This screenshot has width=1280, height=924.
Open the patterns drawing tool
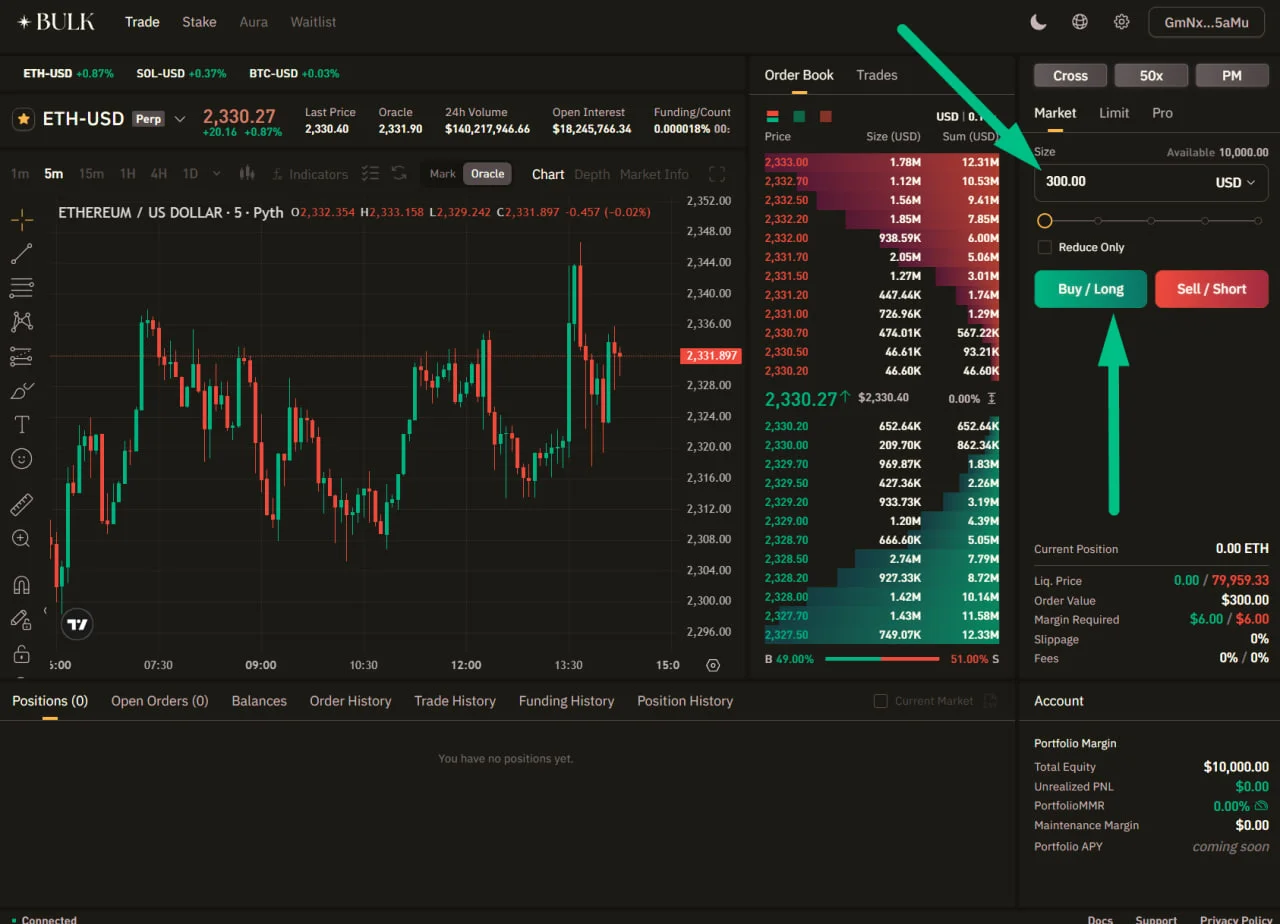tap(21, 322)
